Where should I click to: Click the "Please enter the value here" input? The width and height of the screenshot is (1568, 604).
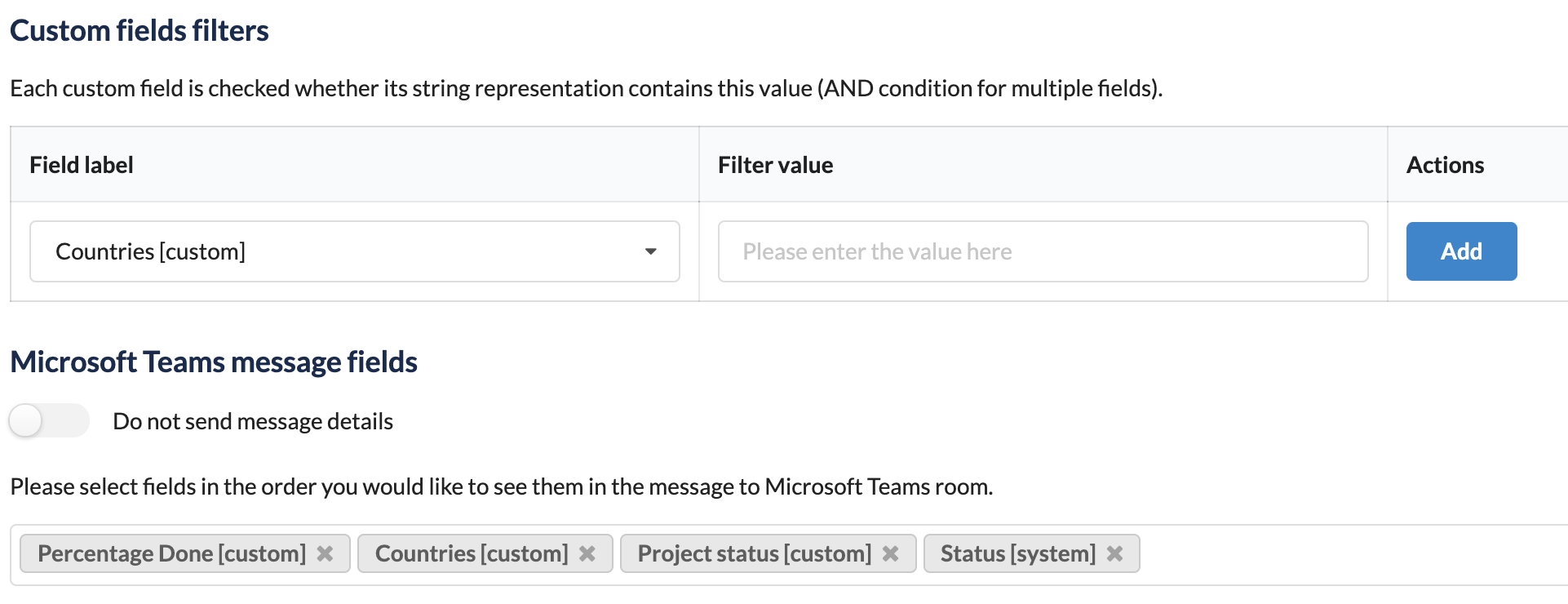(x=1042, y=251)
